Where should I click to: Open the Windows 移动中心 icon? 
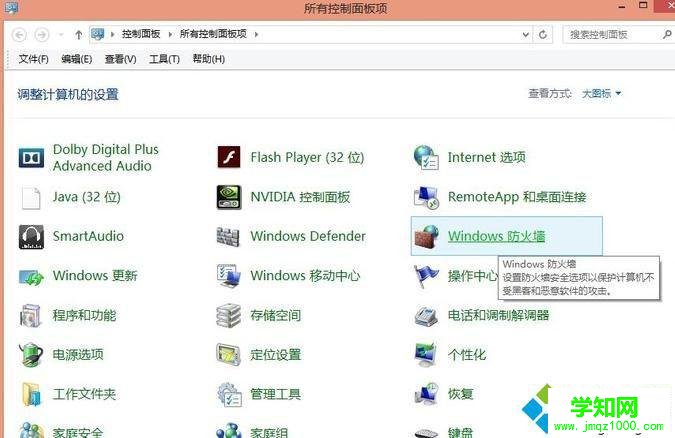[x=229, y=276]
